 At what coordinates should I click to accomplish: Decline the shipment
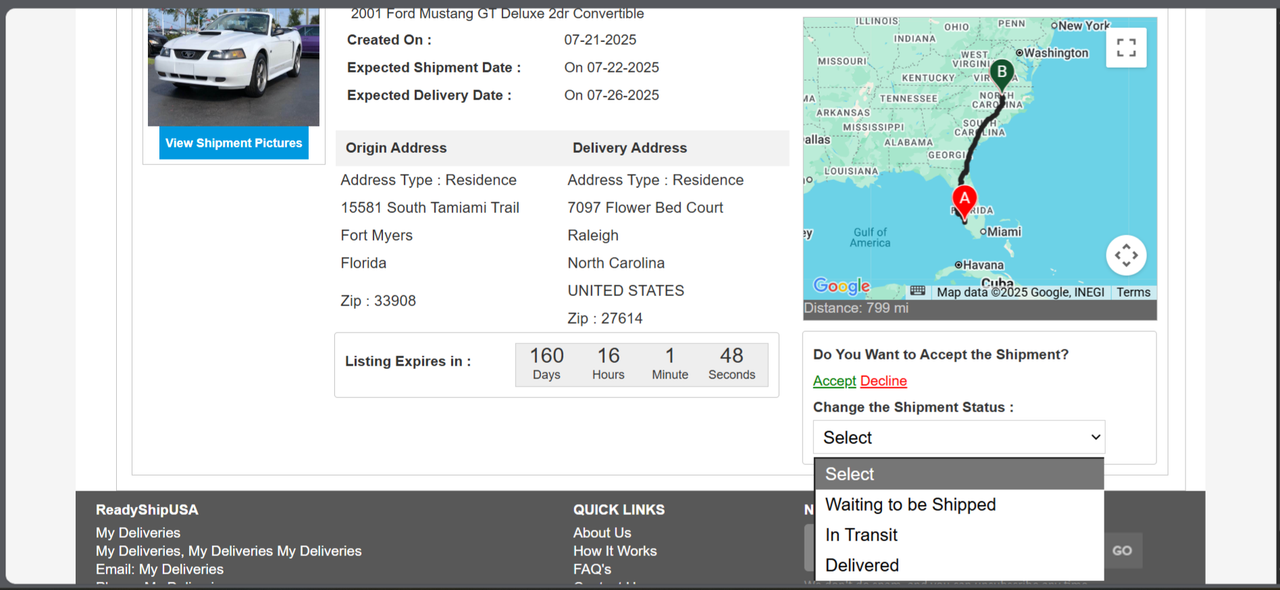(884, 381)
